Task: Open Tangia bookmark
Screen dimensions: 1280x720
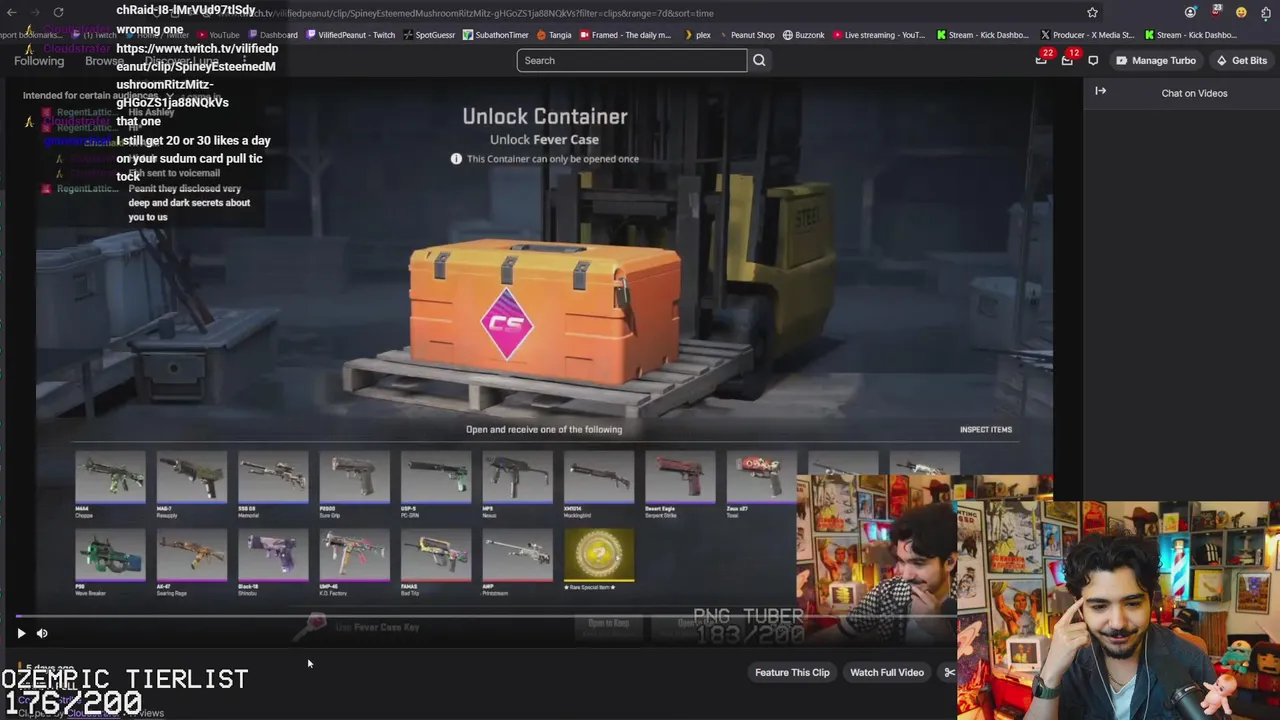Action: tap(554, 35)
